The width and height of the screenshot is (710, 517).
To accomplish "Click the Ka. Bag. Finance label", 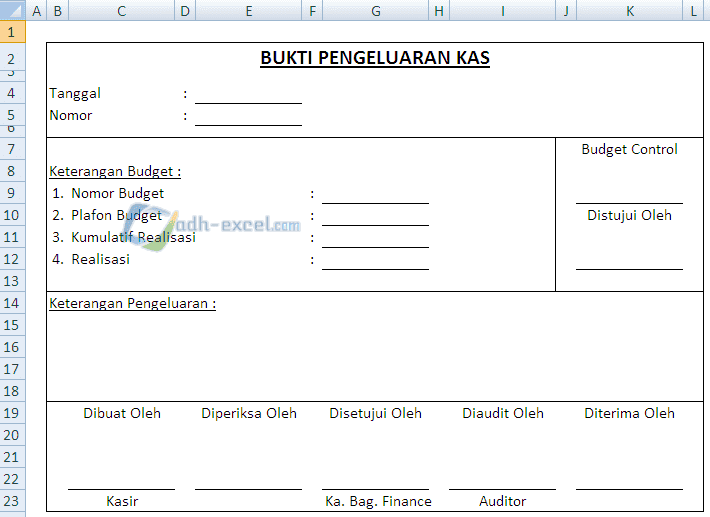I will point(378,501).
